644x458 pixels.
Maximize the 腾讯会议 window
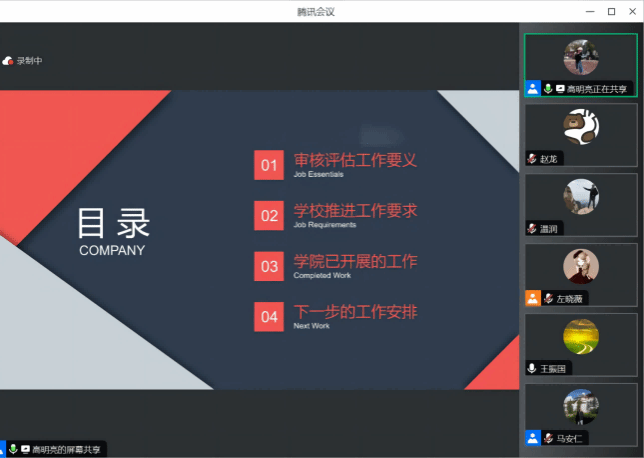click(x=611, y=11)
